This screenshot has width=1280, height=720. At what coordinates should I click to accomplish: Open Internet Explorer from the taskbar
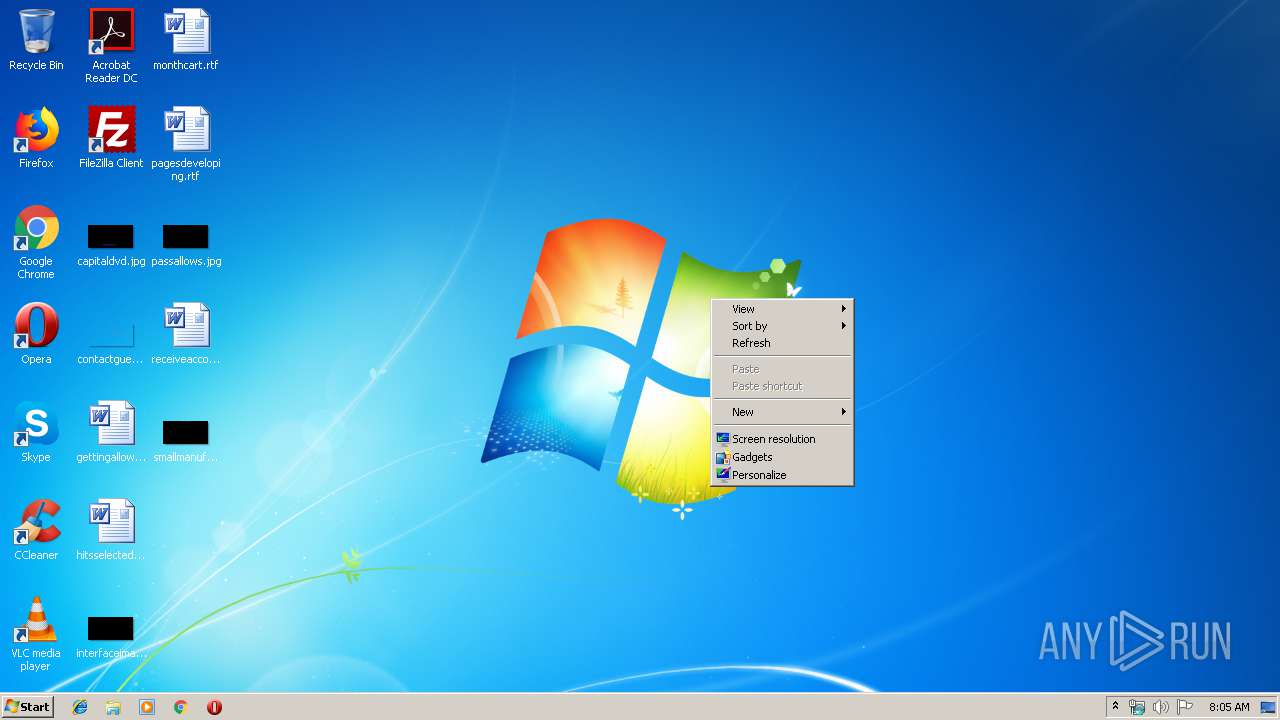pos(80,707)
